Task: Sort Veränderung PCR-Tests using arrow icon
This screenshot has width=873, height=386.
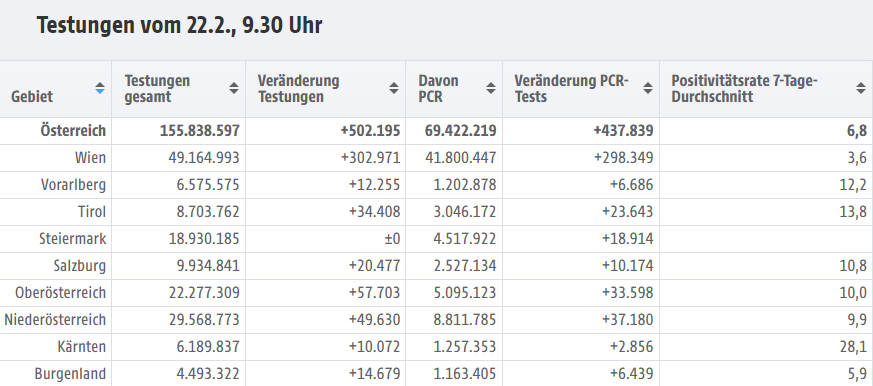Action: tap(648, 88)
